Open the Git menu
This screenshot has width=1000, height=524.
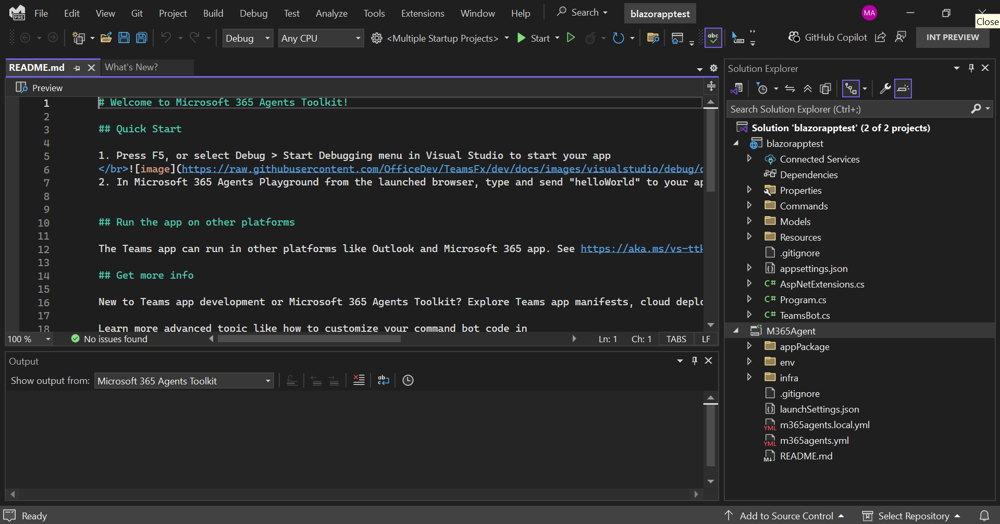[136, 13]
